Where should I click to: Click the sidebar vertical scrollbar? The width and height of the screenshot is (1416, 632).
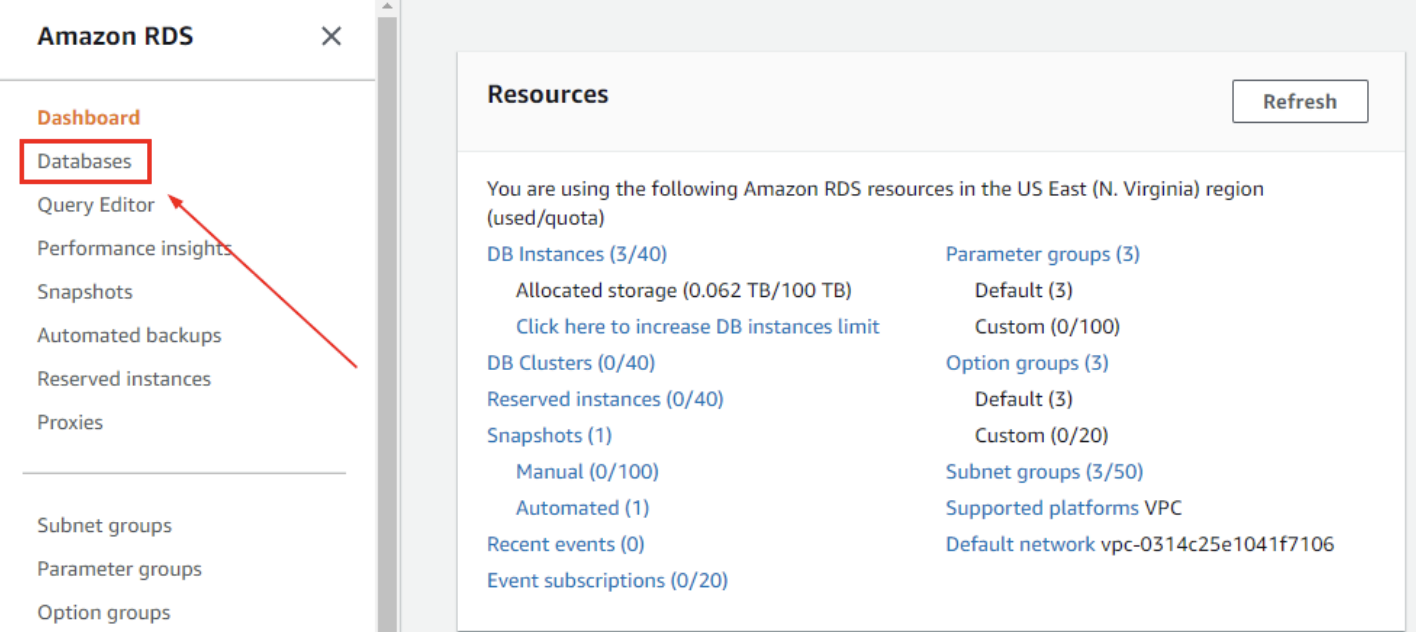pyautogui.click(x=387, y=320)
